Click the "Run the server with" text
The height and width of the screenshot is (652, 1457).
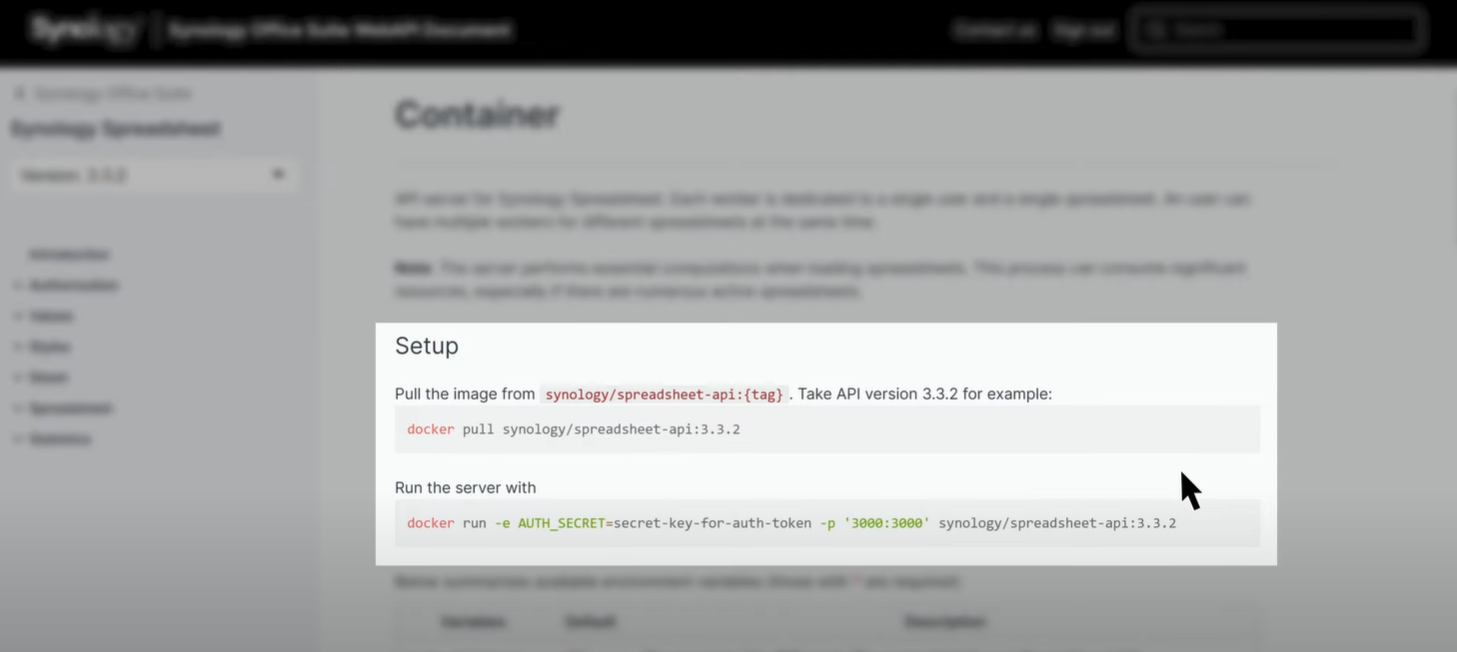pyautogui.click(x=465, y=488)
